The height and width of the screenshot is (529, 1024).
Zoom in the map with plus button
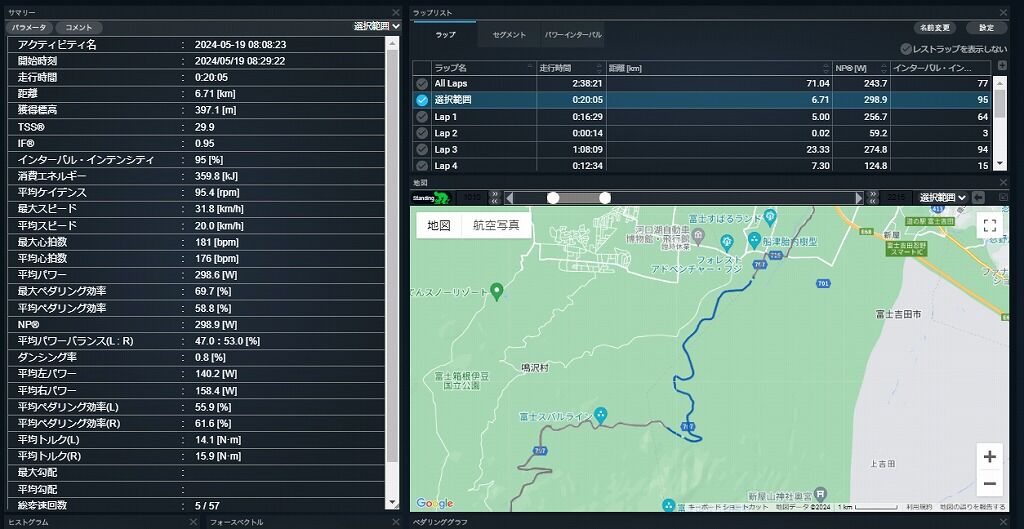coord(989,457)
